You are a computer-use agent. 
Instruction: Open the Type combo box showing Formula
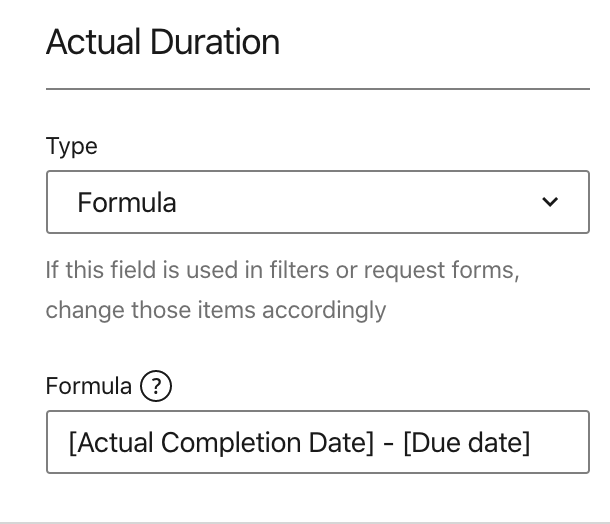coord(317,202)
